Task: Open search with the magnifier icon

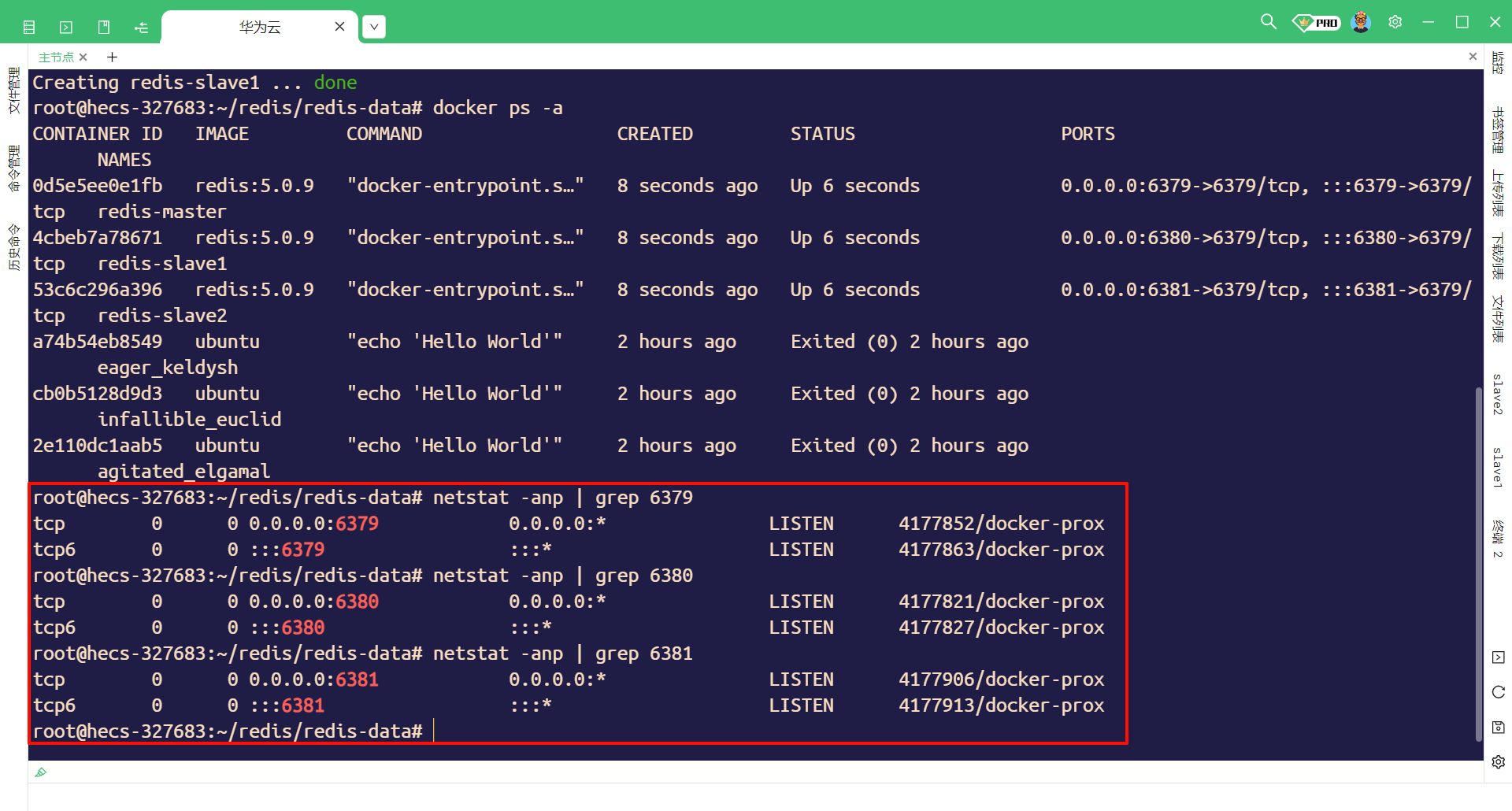Action: click(x=1268, y=22)
